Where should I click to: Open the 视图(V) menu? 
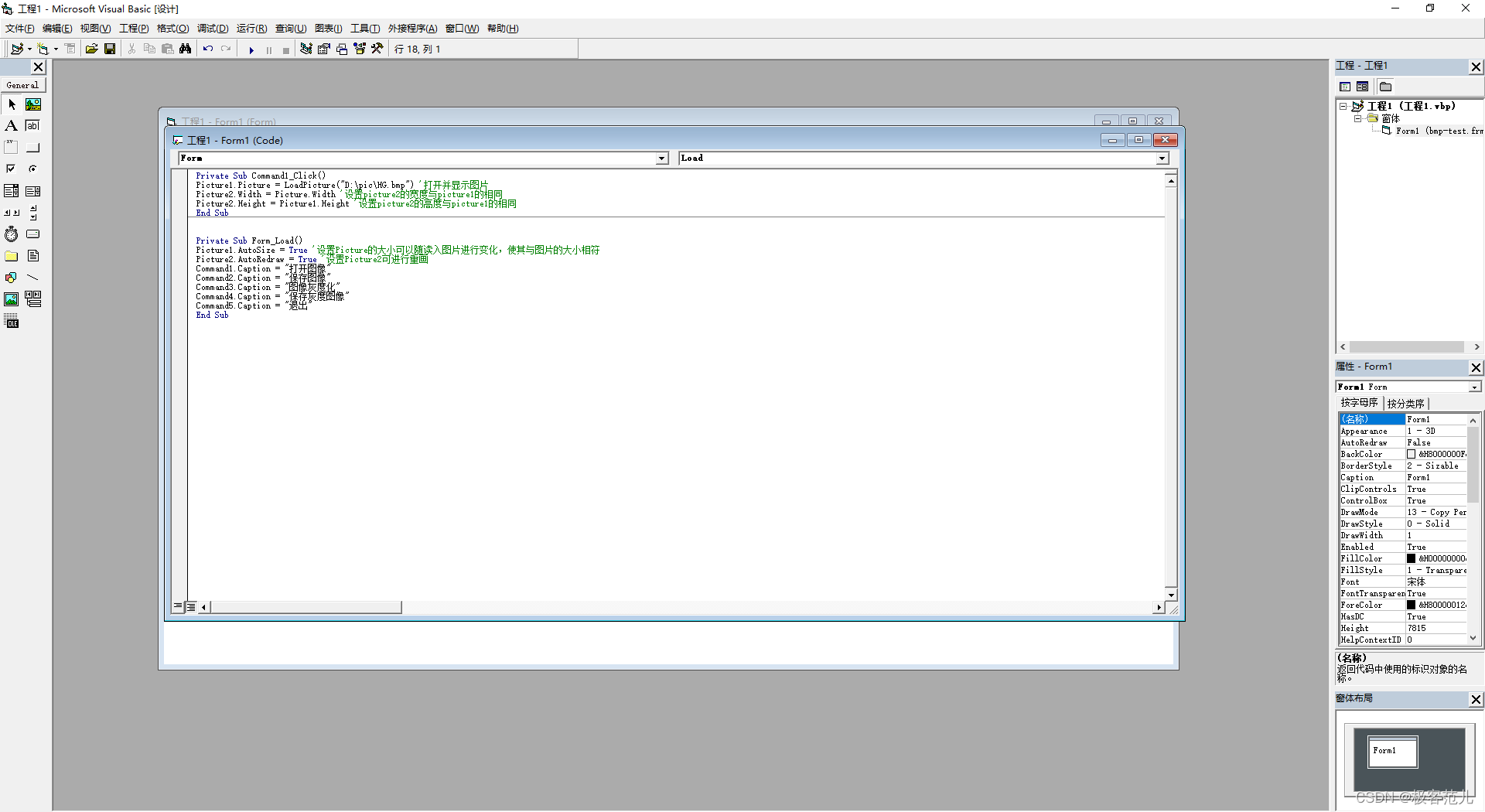(95, 29)
